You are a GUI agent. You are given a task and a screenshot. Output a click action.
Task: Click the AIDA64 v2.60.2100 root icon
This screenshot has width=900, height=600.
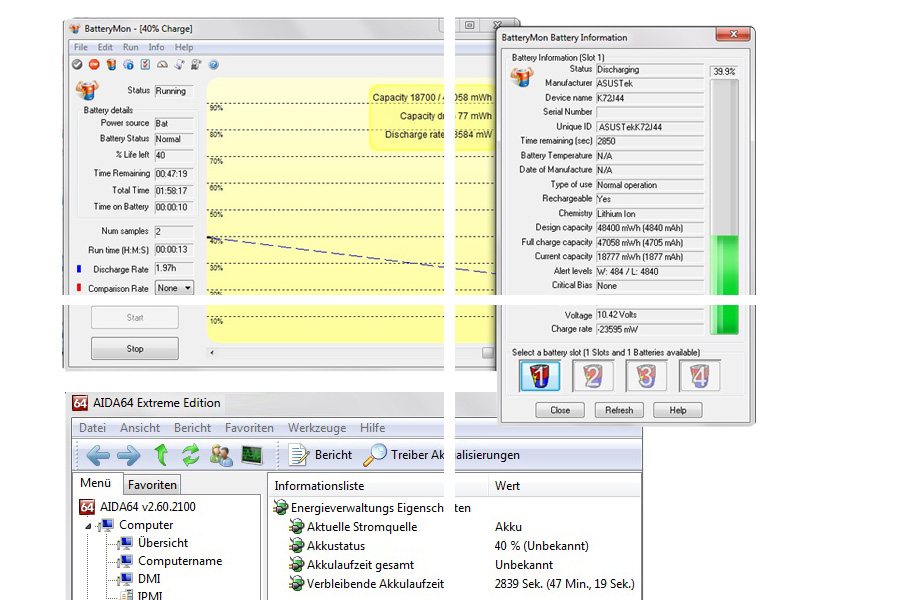point(87,507)
